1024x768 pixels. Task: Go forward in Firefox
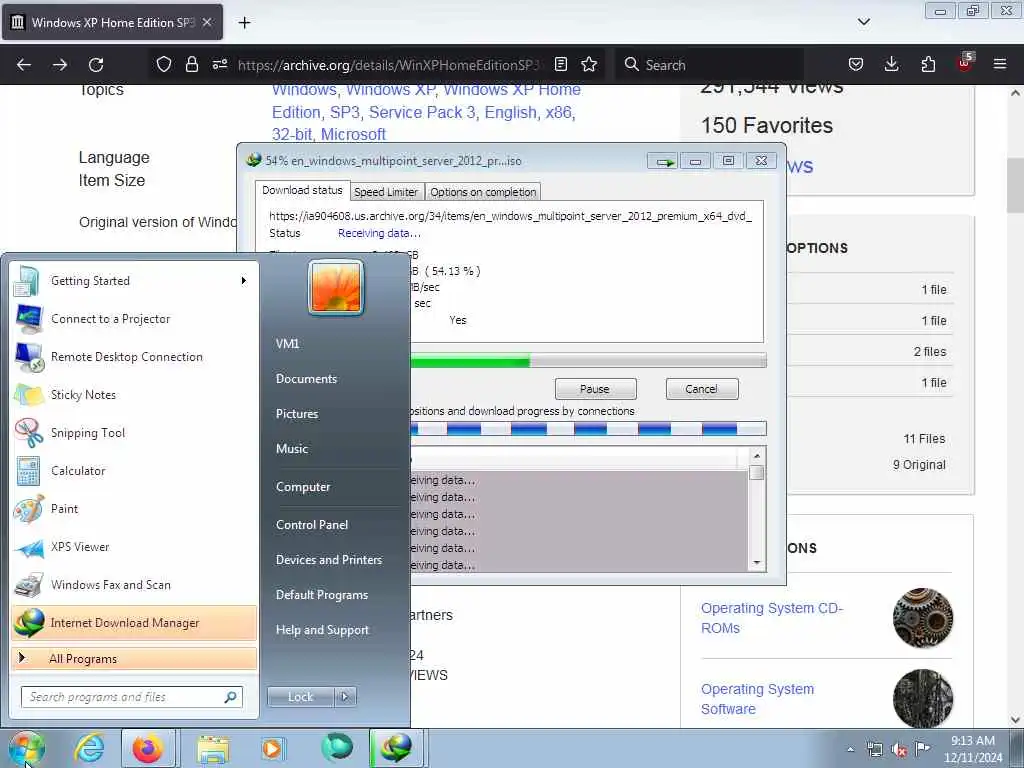(x=60, y=65)
